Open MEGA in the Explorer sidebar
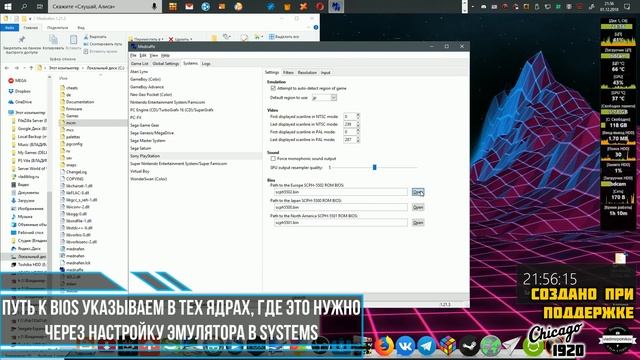Image resolution: width=640 pixels, height=360 pixels. tap(18, 81)
